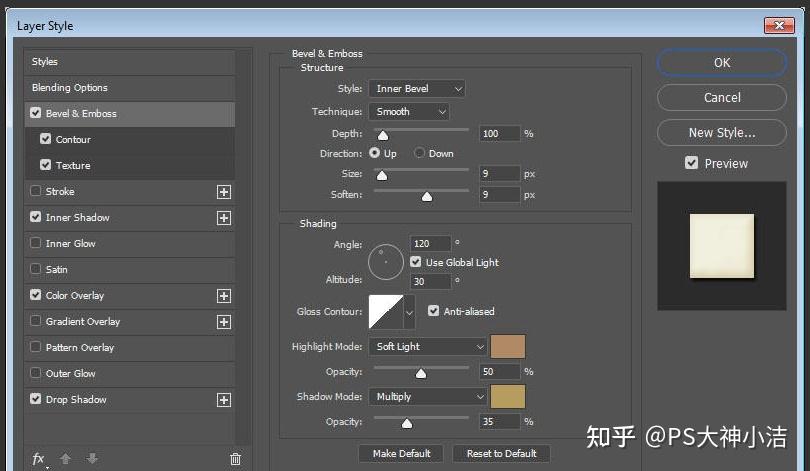The height and width of the screenshot is (471, 810).
Task: Click the Reset to Default button
Action: [x=501, y=453]
